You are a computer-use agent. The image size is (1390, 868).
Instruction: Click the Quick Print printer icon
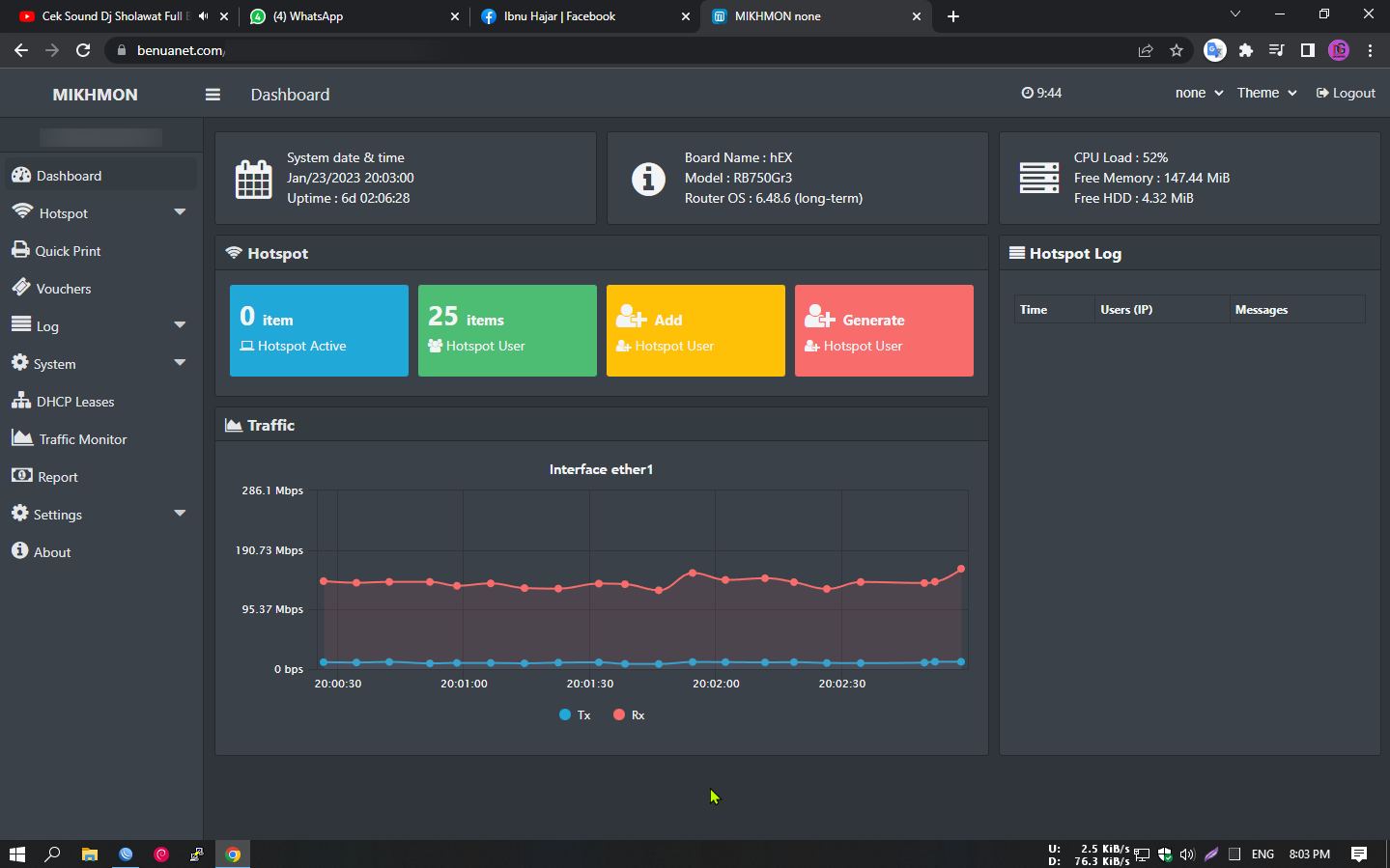pos(20,250)
